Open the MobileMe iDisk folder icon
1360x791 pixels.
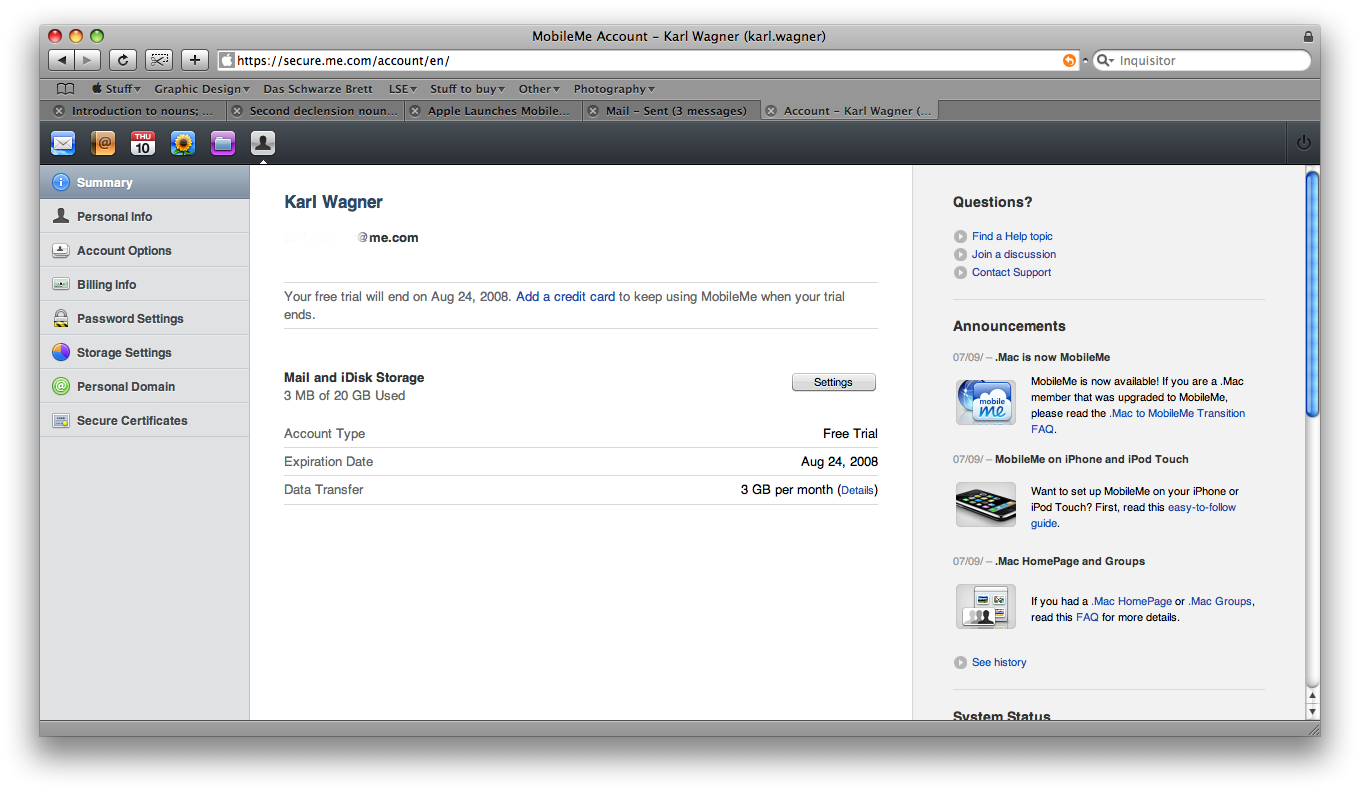click(223, 144)
